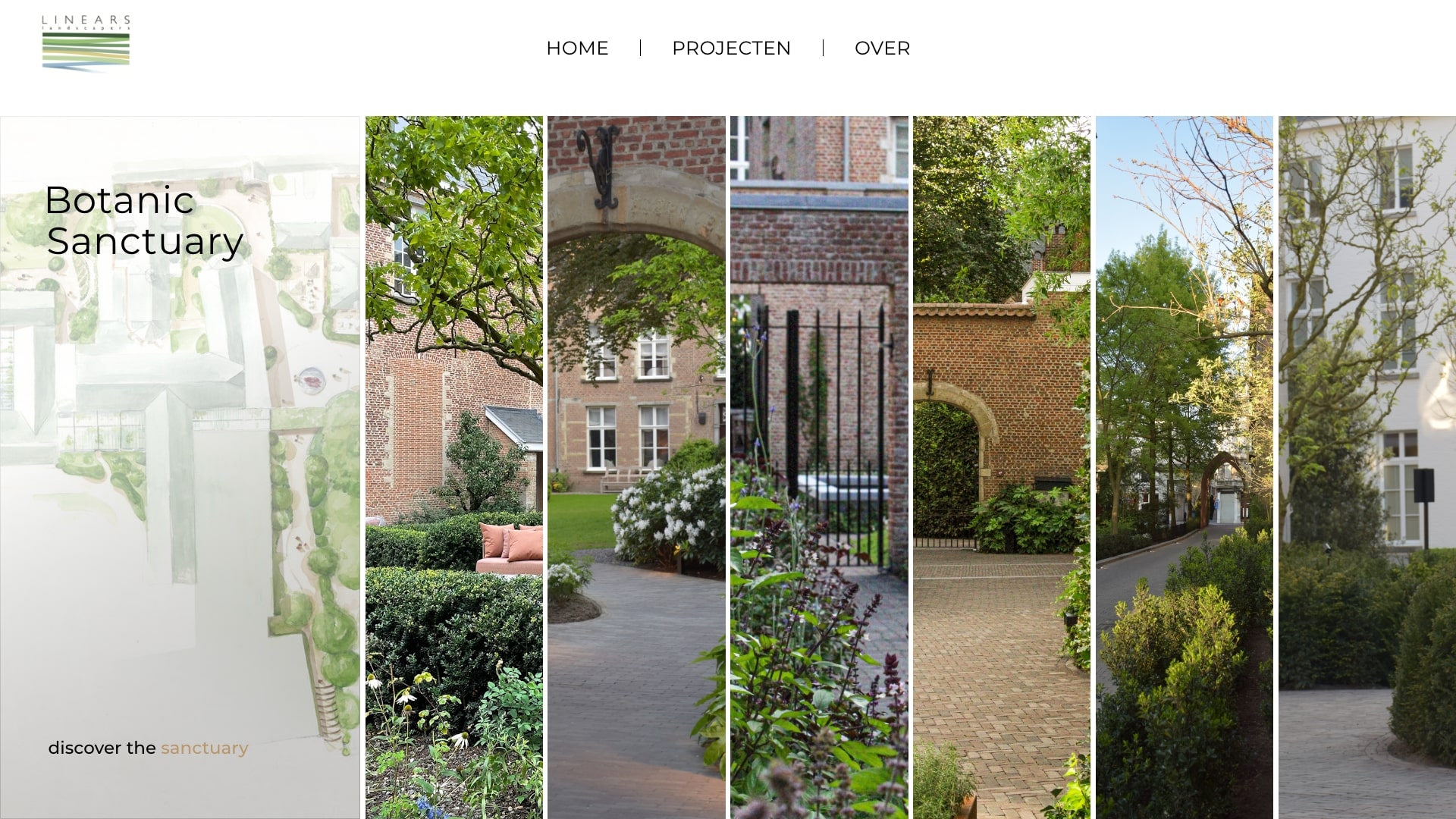Screen dimensions: 1456x819
Task: Select OVER in the navigation
Action: (x=882, y=48)
